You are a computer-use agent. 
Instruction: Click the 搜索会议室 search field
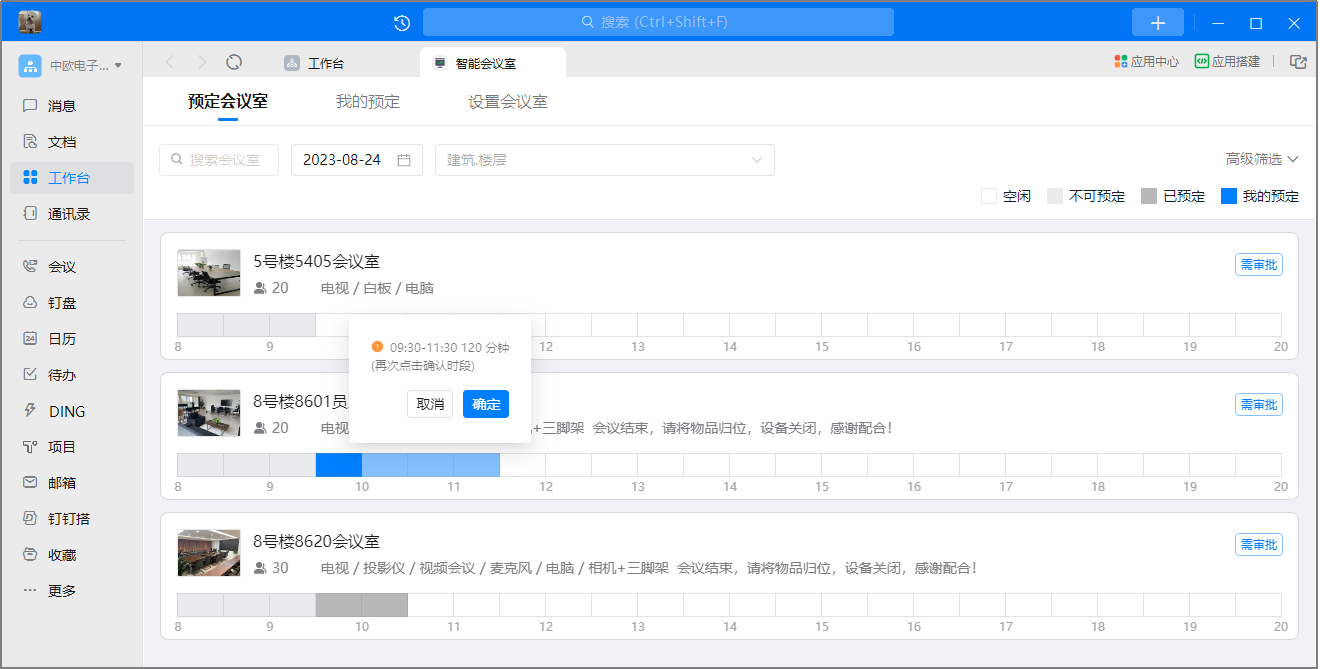(219, 160)
